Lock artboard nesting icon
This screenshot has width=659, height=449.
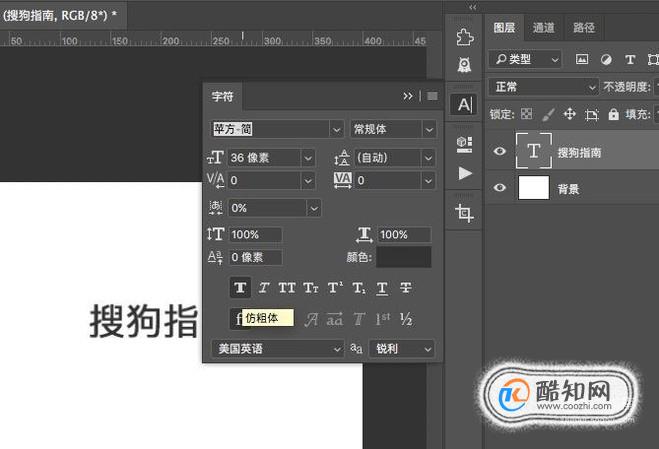(592, 114)
